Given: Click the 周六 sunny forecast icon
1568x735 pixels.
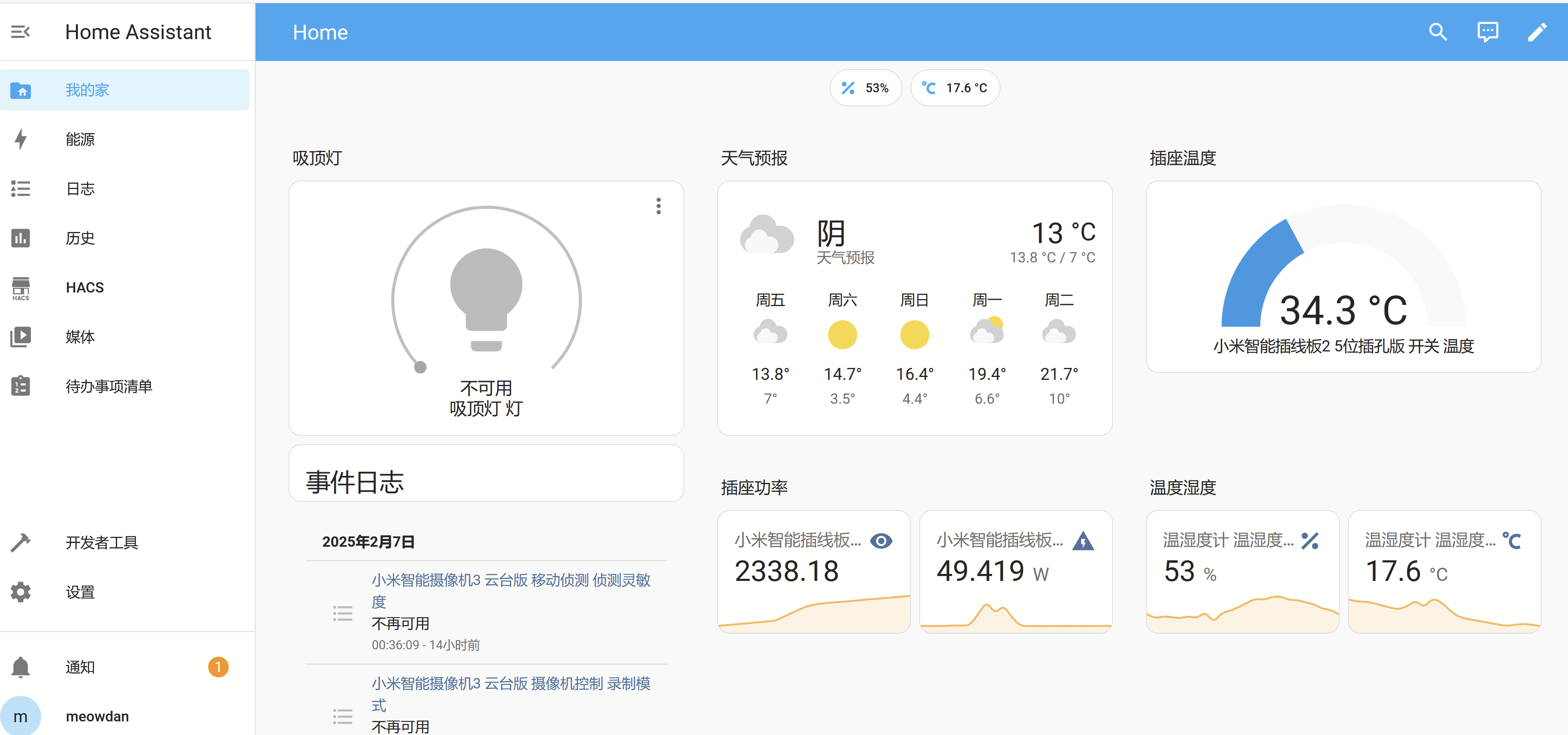Looking at the screenshot, I should click(x=843, y=335).
